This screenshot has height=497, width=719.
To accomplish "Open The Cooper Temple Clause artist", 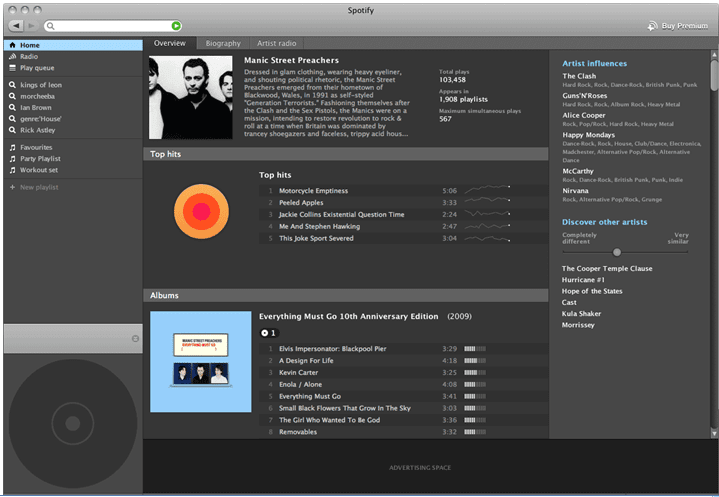I will [x=607, y=269].
